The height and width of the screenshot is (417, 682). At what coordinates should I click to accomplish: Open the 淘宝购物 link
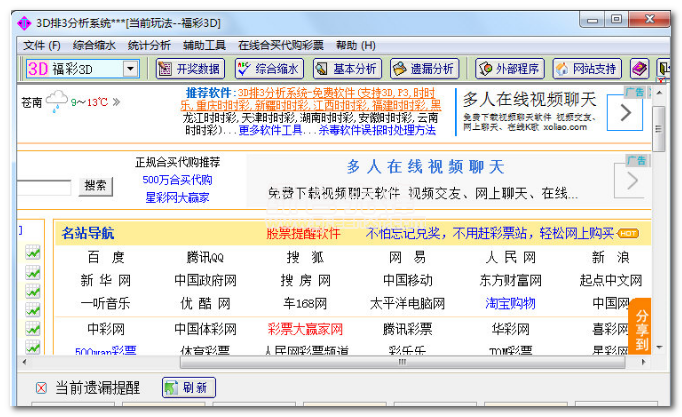(x=511, y=304)
